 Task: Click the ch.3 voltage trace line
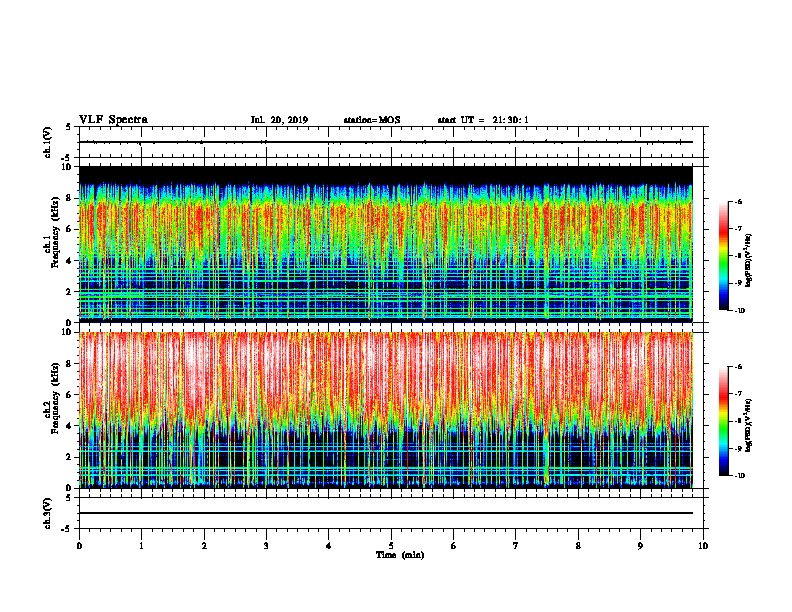(386, 513)
